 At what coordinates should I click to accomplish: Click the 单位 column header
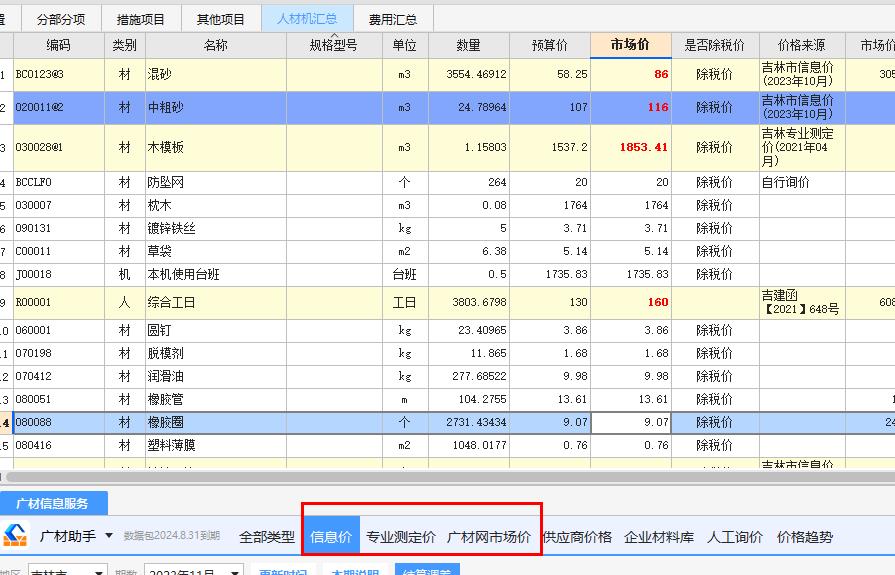point(405,45)
